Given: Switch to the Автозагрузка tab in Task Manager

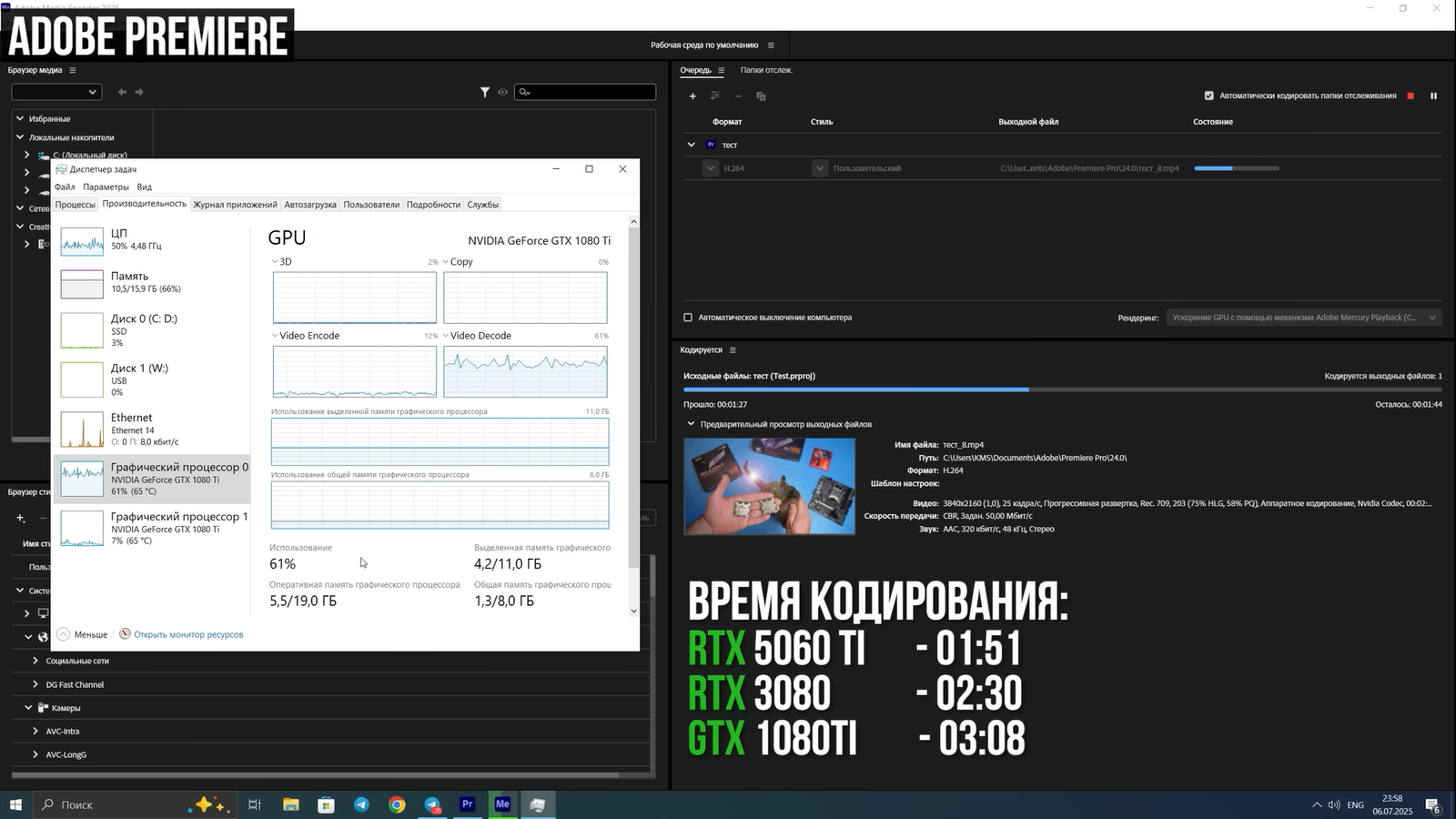Looking at the screenshot, I should click(x=309, y=205).
